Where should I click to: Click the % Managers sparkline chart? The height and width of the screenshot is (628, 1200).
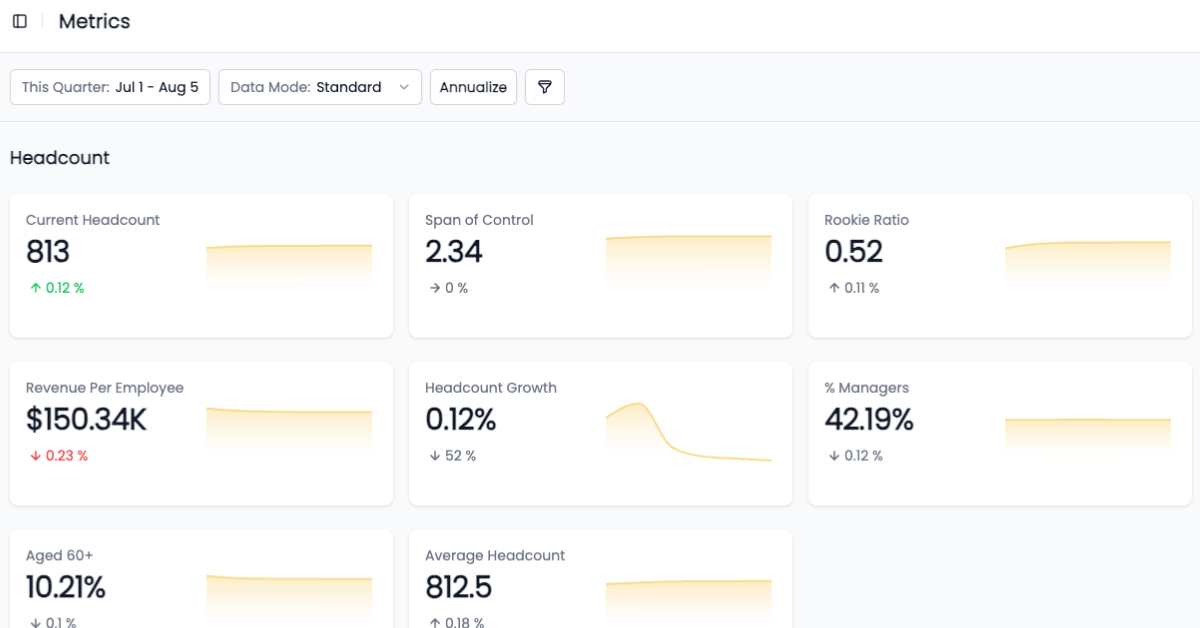(x=1088, y=438)
